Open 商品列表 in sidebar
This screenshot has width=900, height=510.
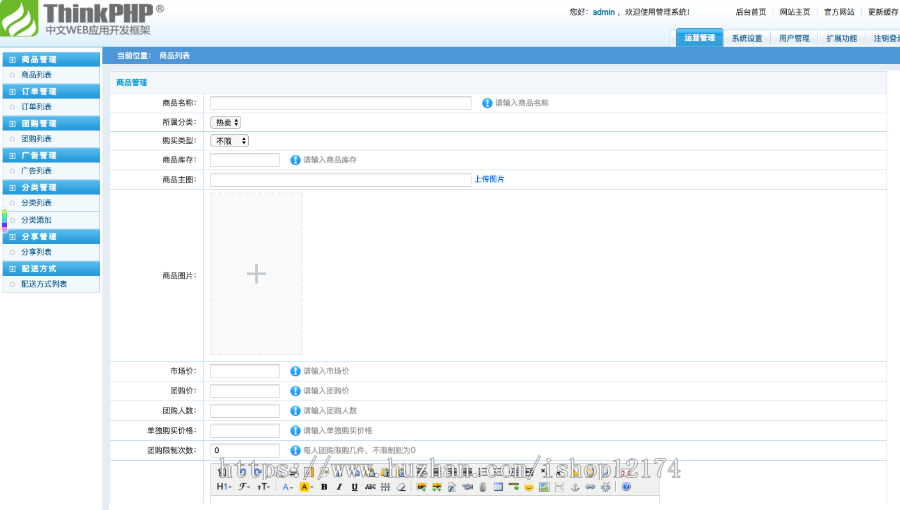[x=36, y=75]
